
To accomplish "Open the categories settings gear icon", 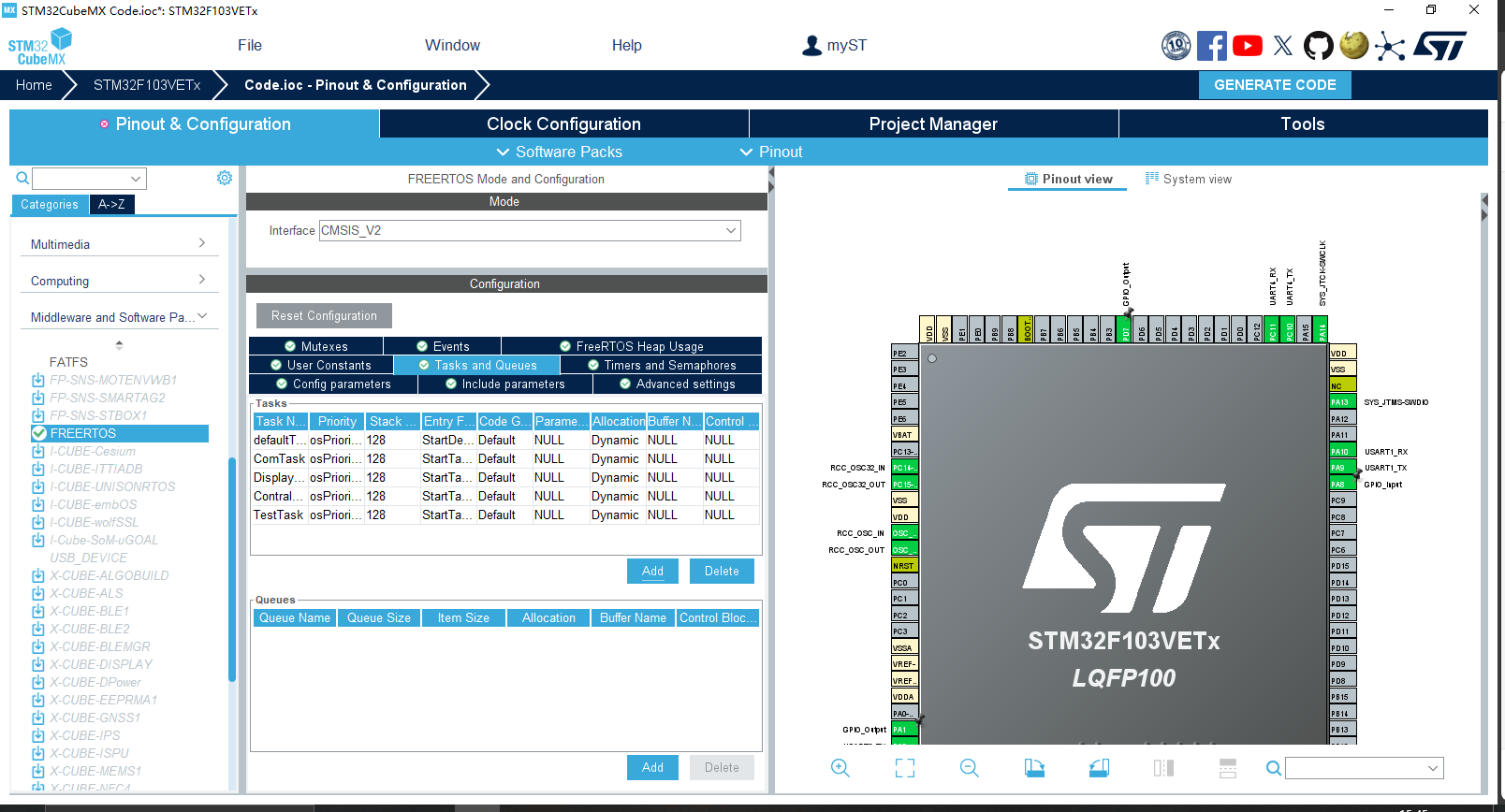I will click(225, 178).
